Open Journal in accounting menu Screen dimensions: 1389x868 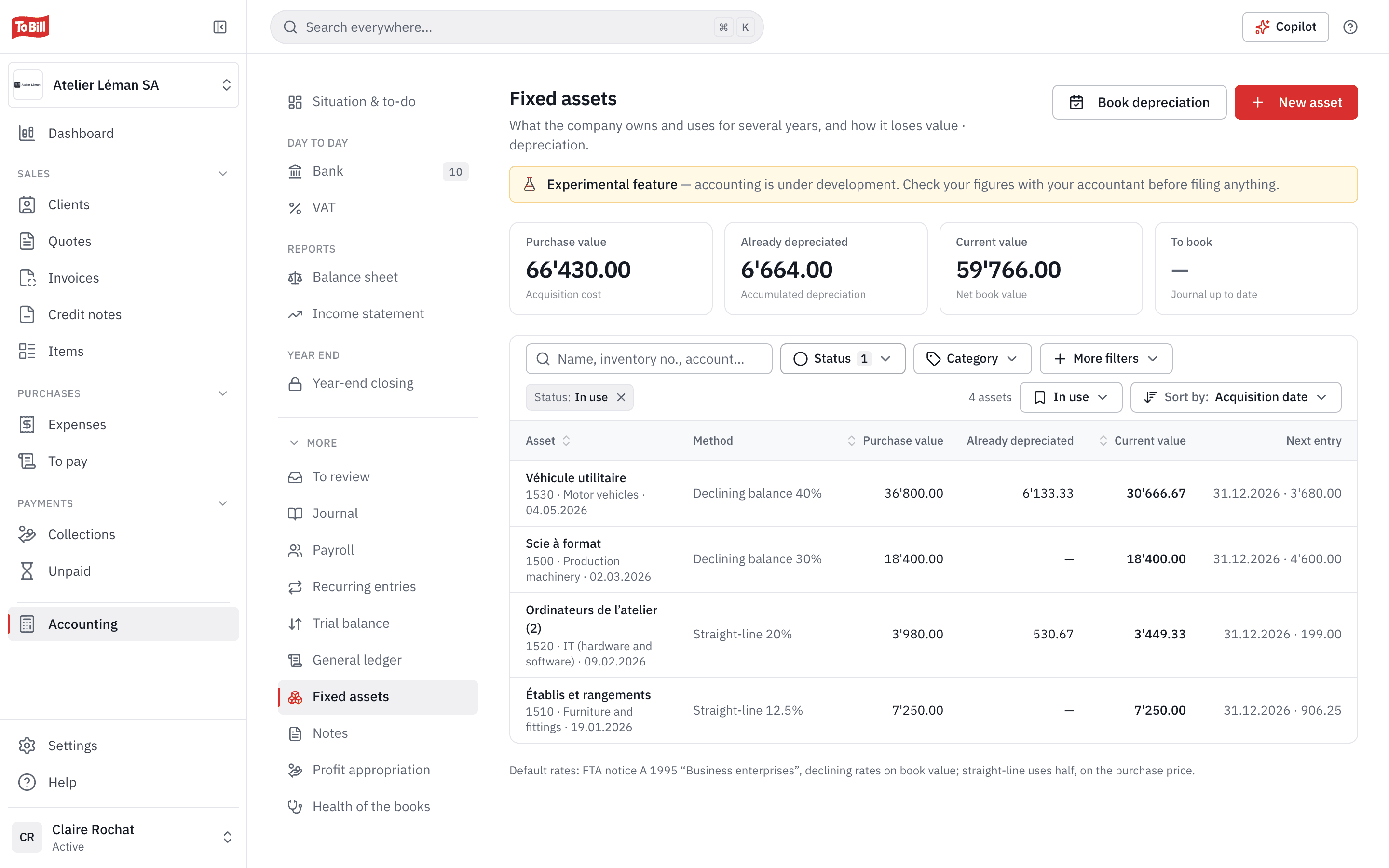[x=378, y=513]
